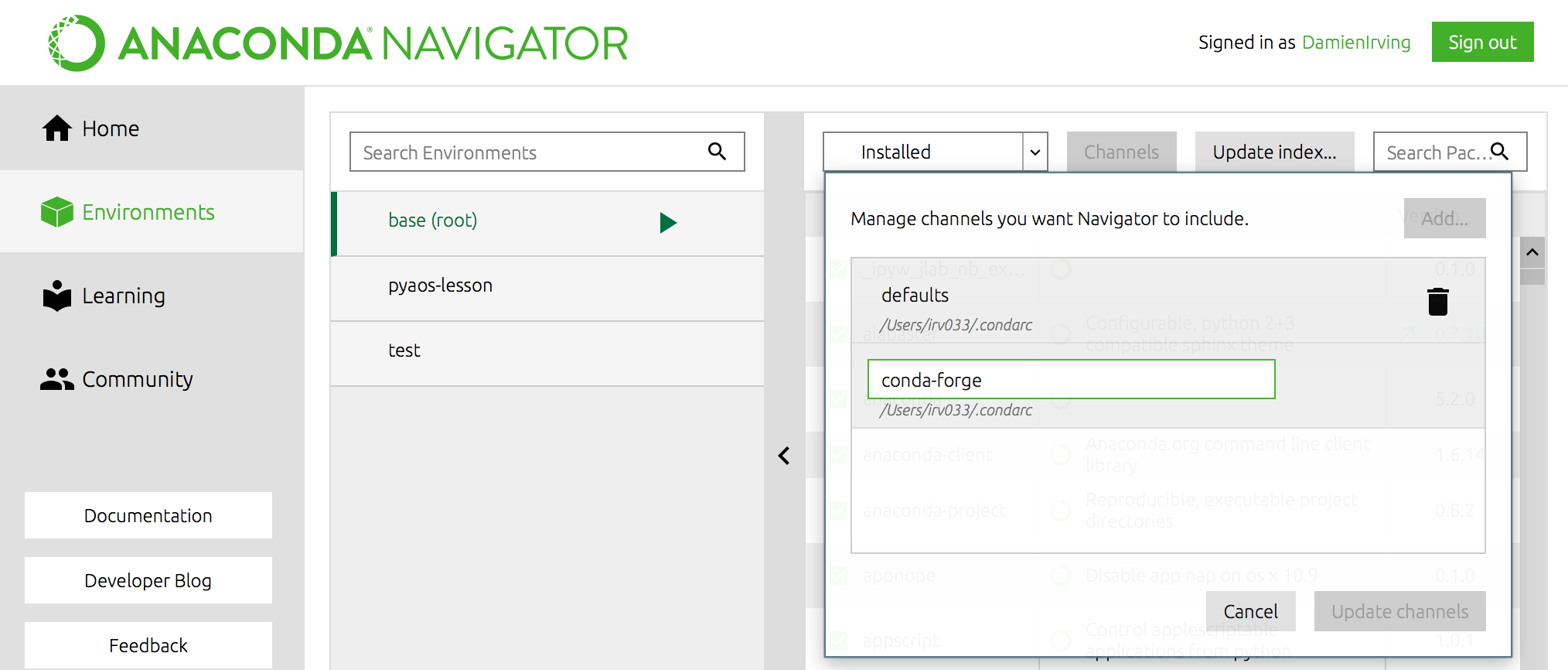Click the Learning book reader icon
The width and height of the screenshot is (1568, 670).
(x=56, y=296)
